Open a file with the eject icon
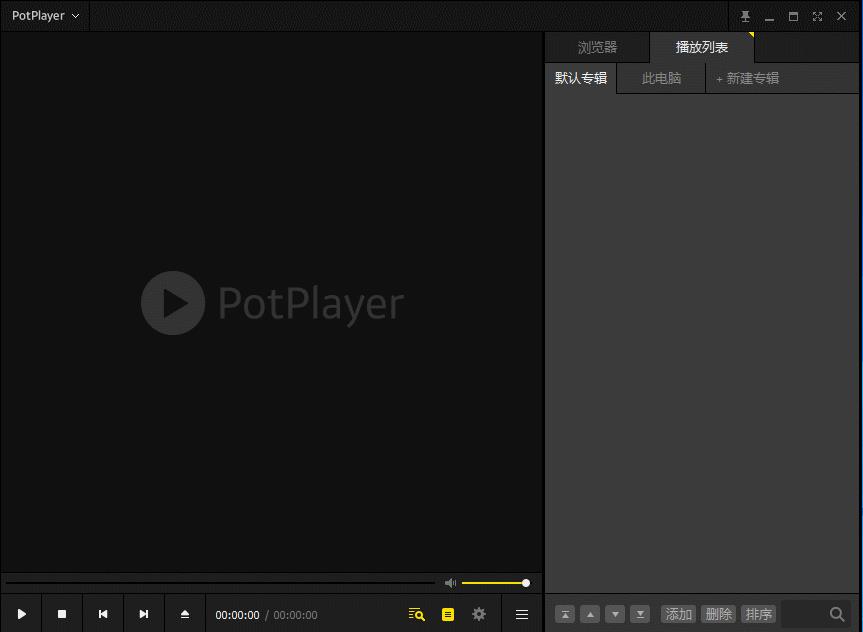The width and height of the screenshot is (863, 632). pyautogui.click(x=185, y=614)
